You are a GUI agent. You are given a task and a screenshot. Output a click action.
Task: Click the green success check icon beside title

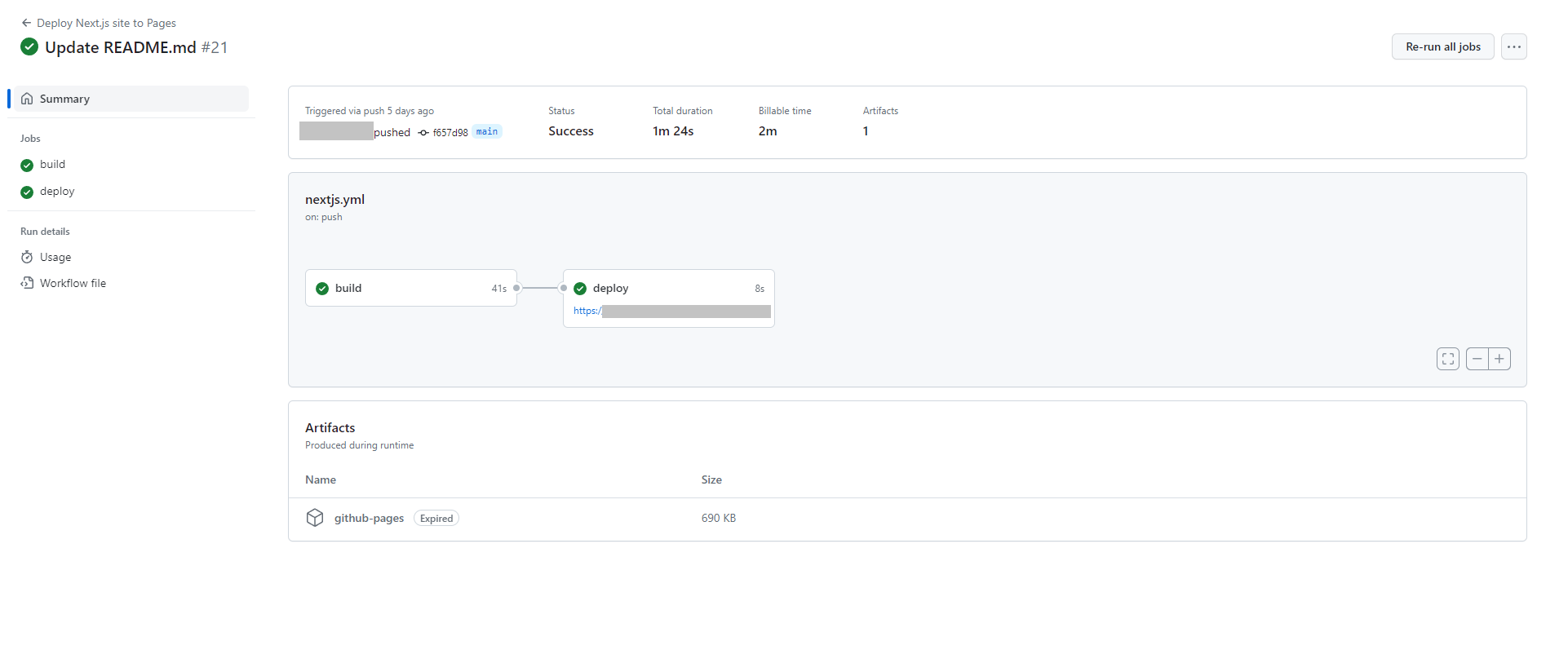[29, 47]
